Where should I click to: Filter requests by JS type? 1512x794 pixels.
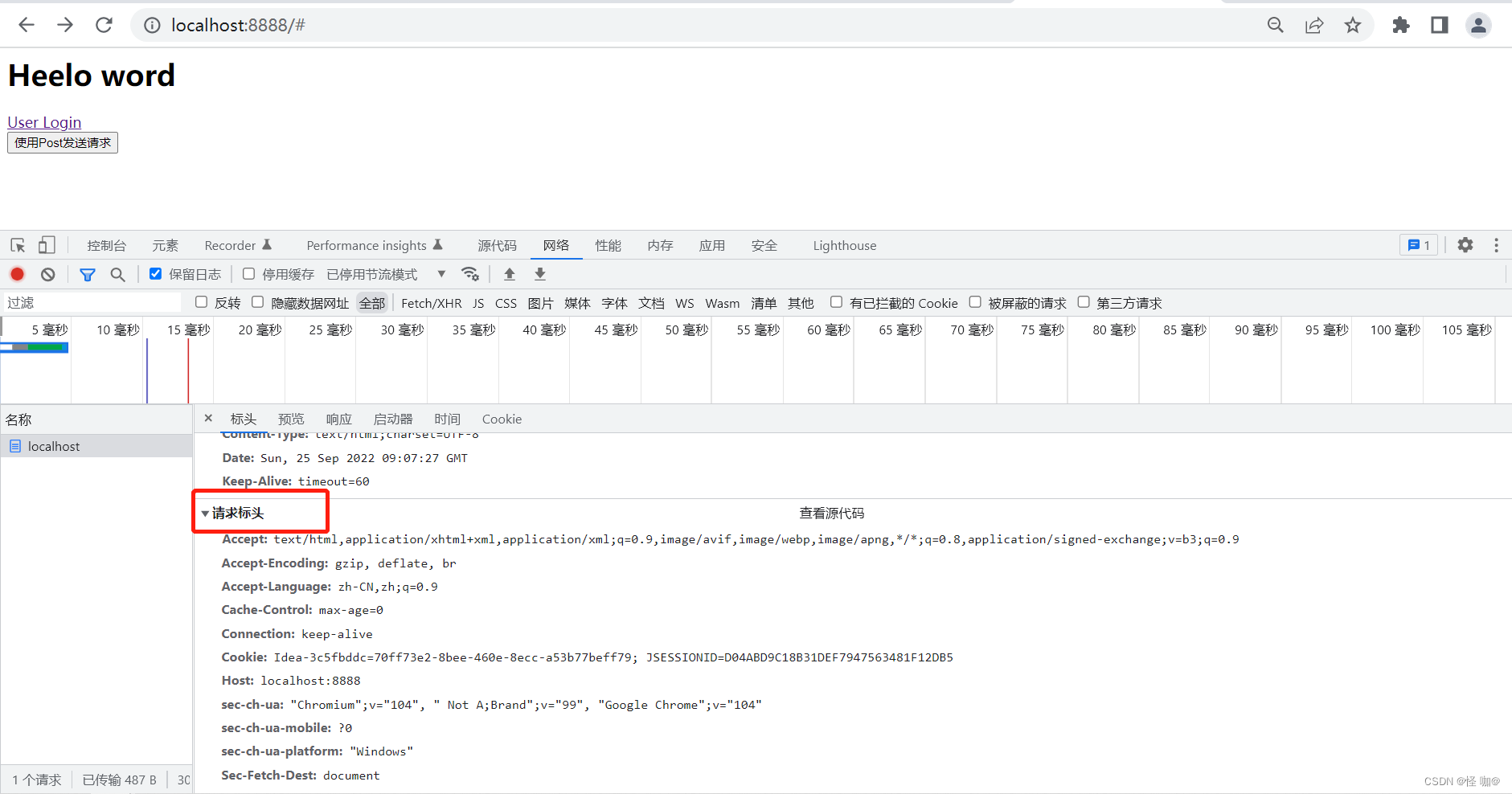[478, 303]
